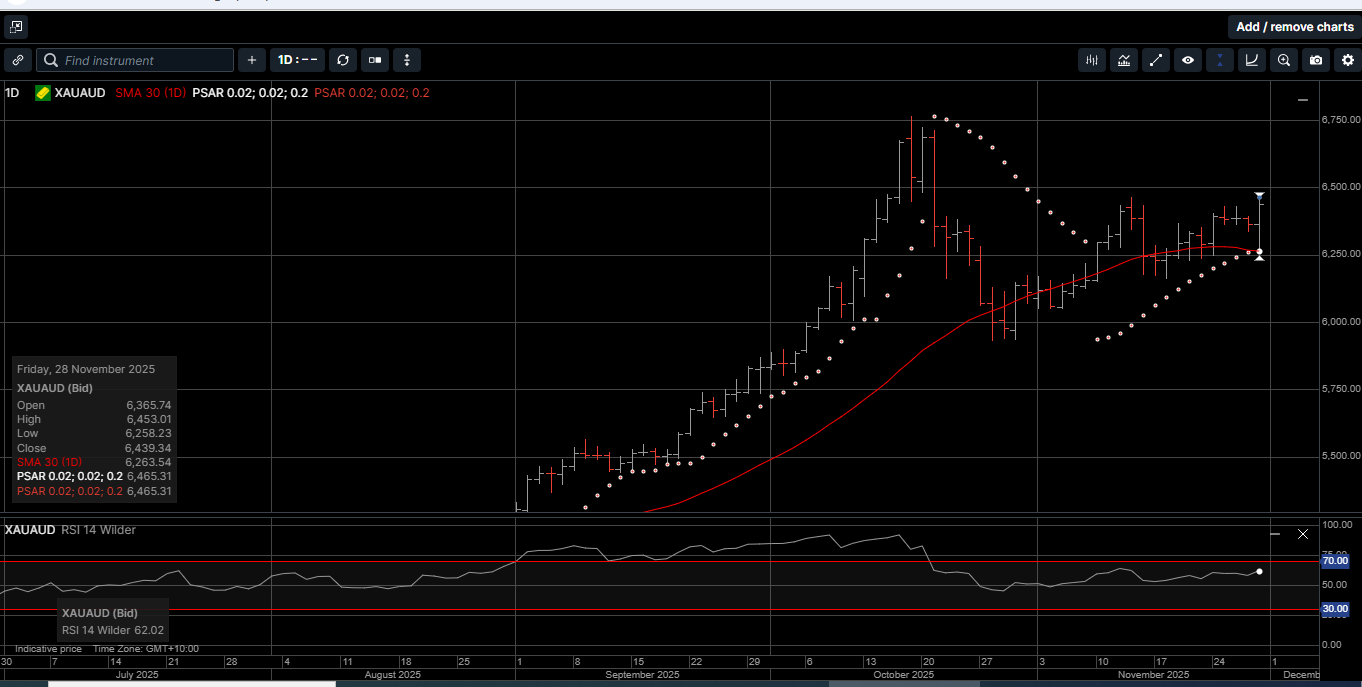1362x687 pixels.
Task: Activate the crosshair tool icon
Action: coord(1219,60)
